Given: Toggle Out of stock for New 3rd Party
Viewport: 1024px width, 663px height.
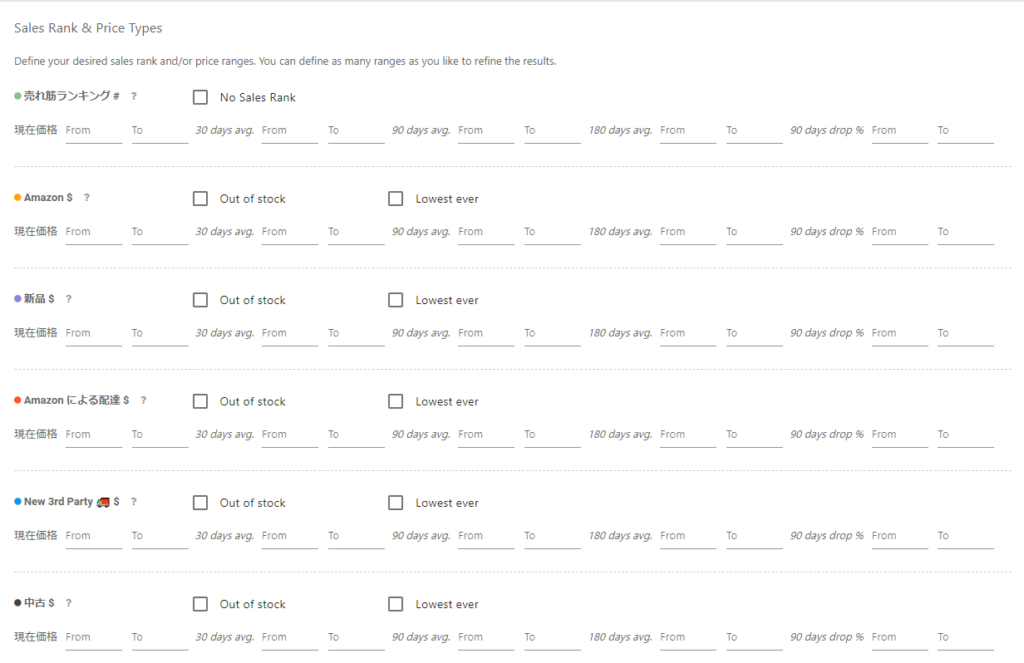Looking at the screenshot, I should coord(200,503).
